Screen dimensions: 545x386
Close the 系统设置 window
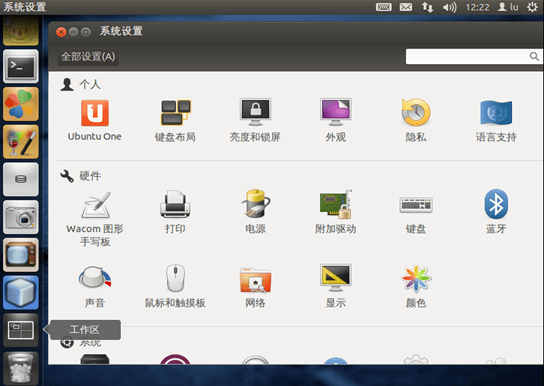(x=61, y=32)
